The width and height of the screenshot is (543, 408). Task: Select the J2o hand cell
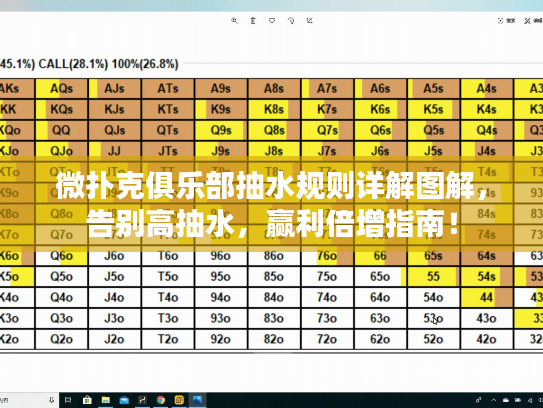[x=115, y=339]
